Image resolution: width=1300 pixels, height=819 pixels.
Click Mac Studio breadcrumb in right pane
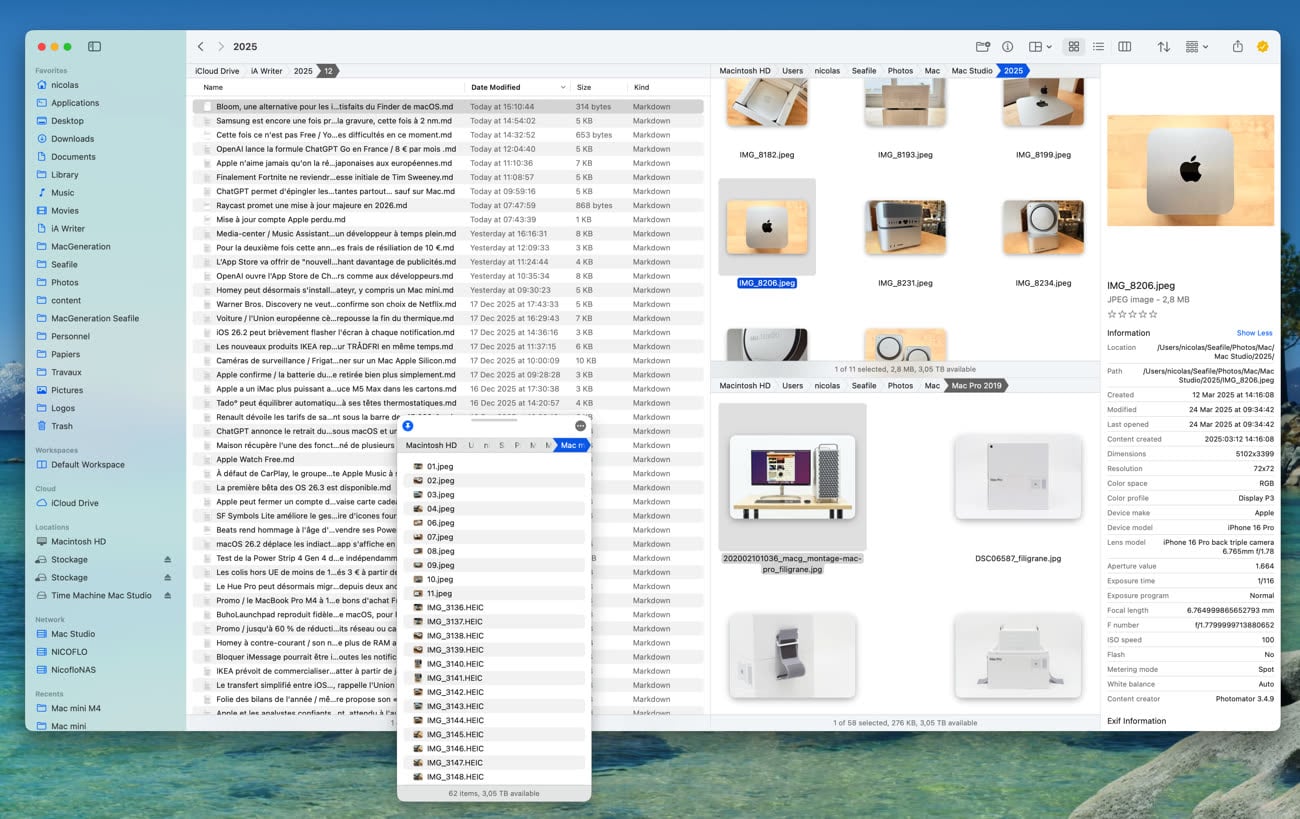point(971,71)
